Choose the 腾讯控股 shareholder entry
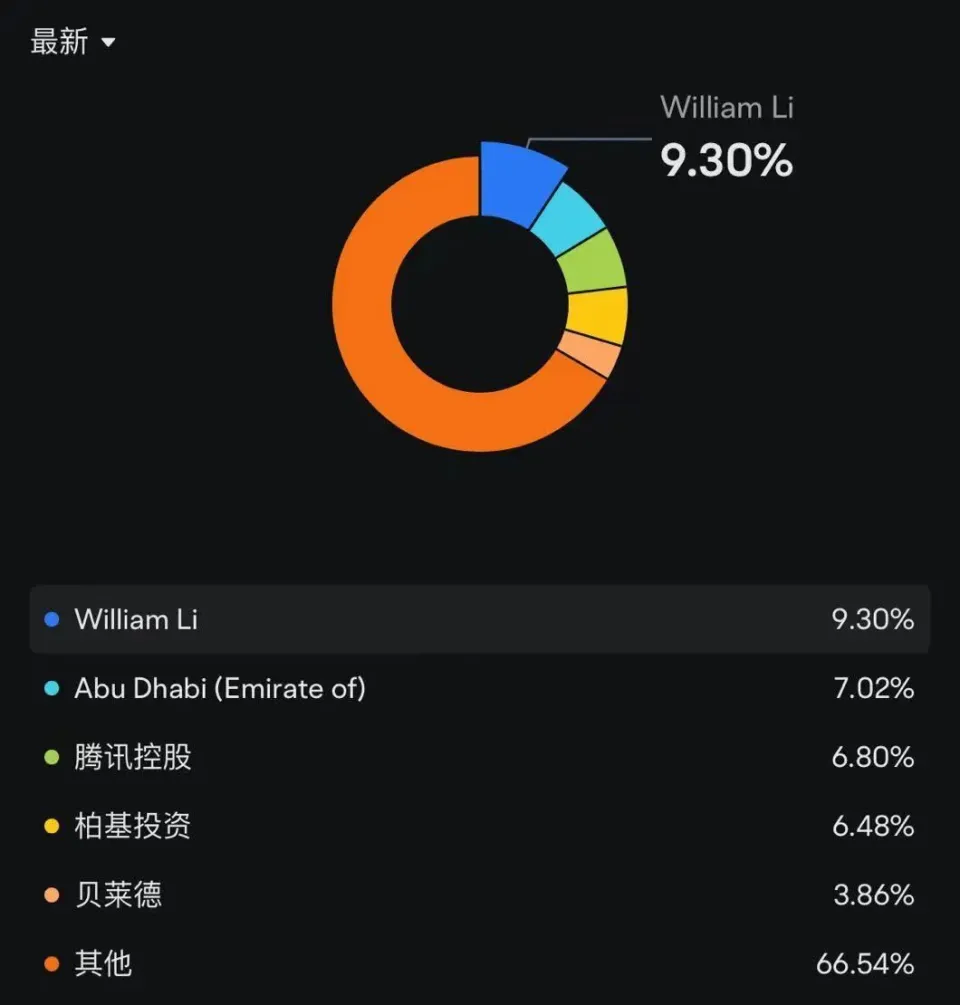 point(480,757)
